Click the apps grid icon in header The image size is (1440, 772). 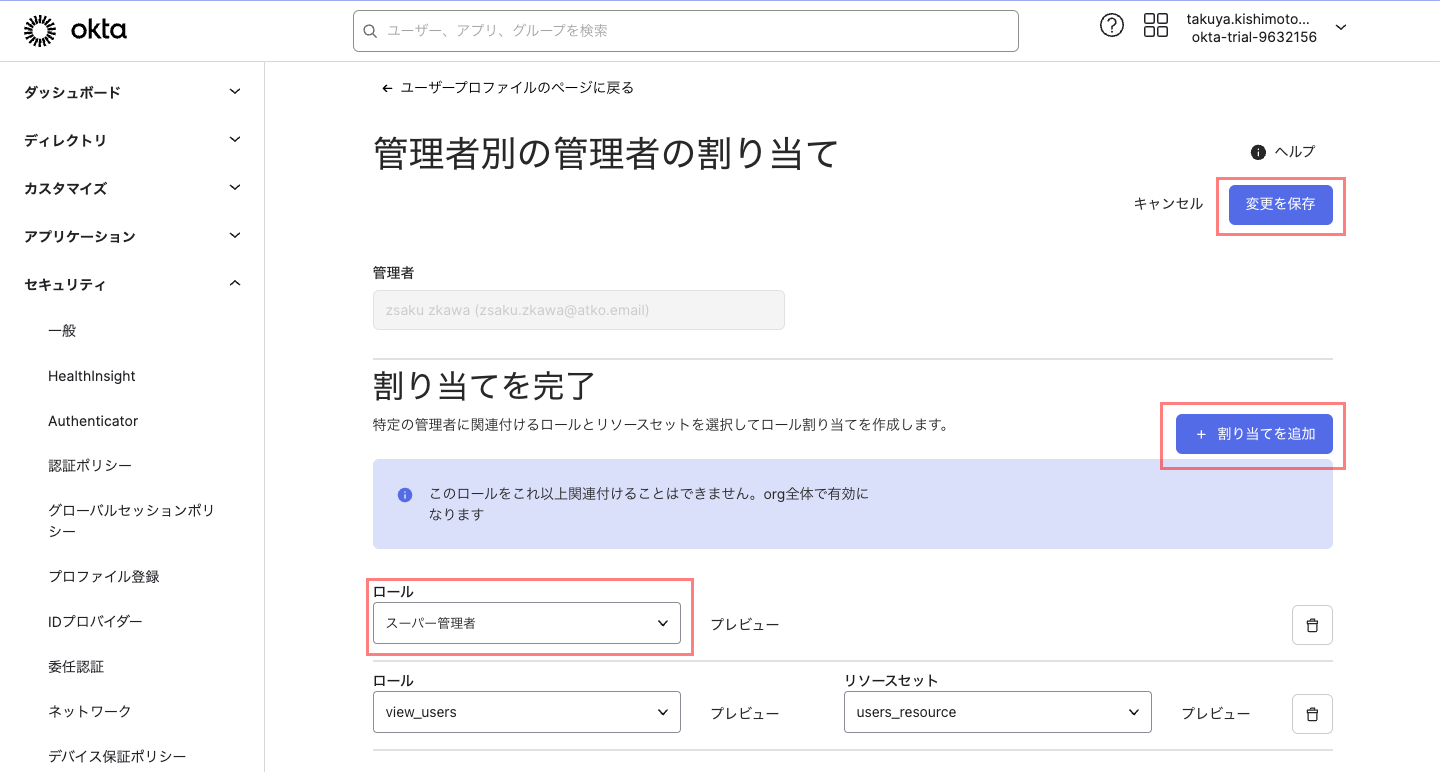1155,25
